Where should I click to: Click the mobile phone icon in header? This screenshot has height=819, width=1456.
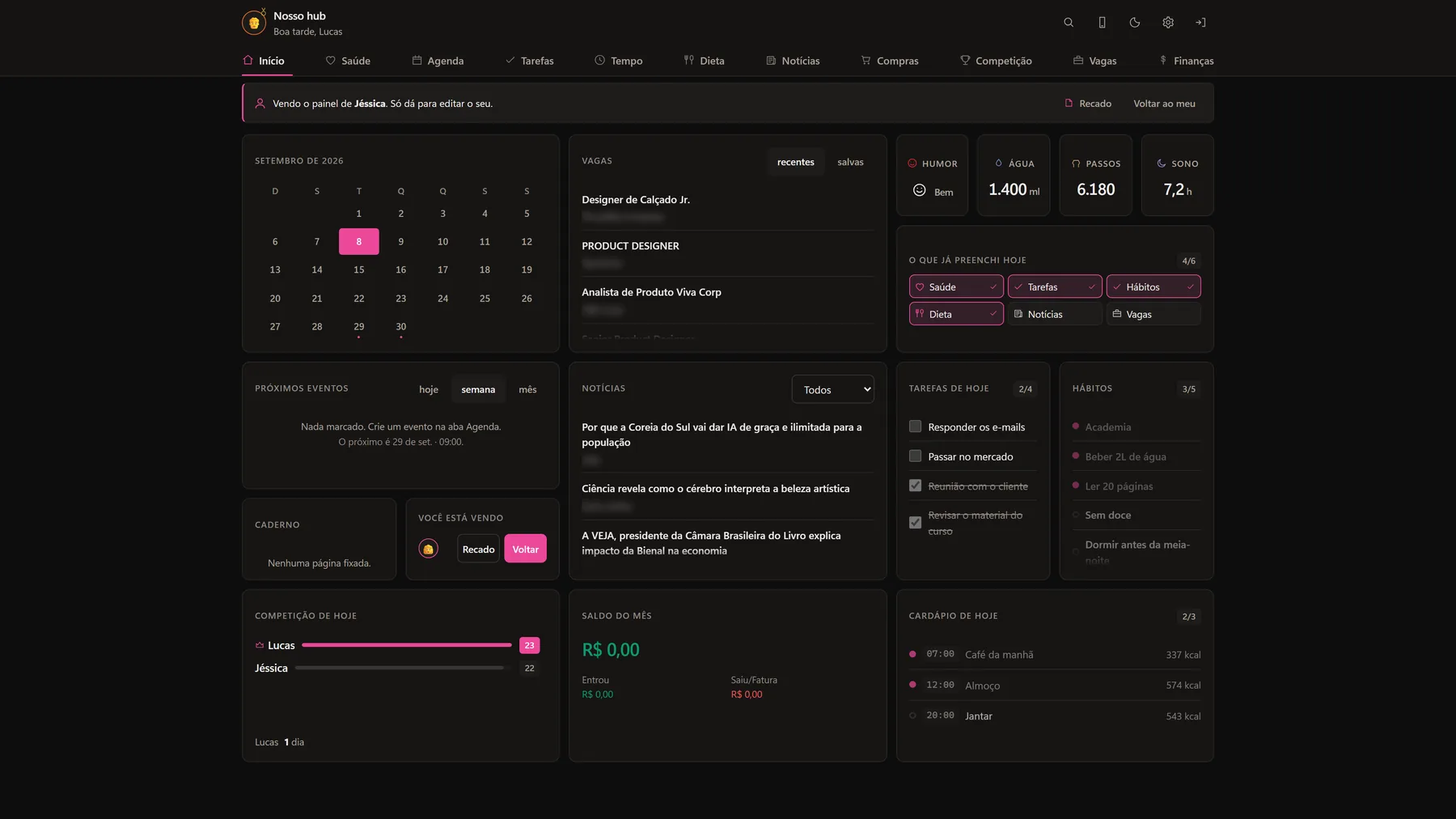click(x=1102, y=23)
